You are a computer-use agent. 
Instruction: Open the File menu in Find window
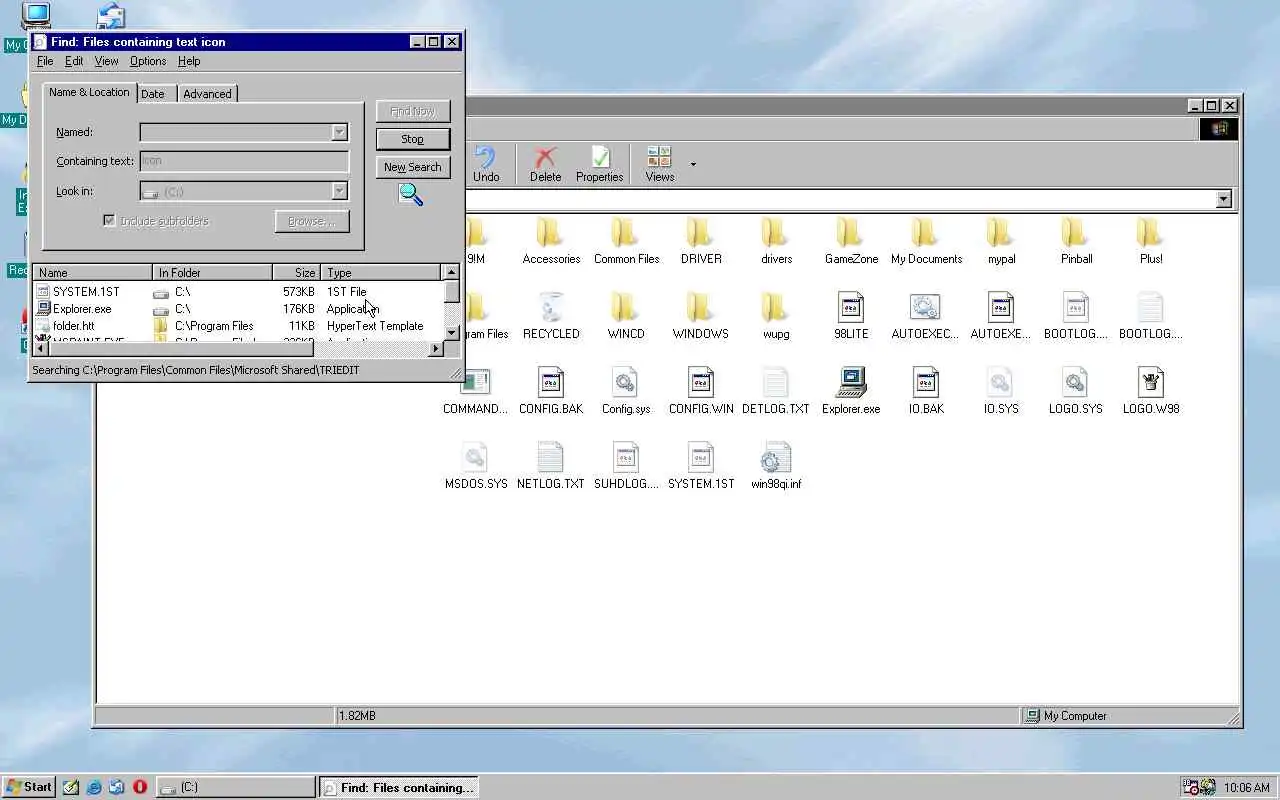[45, 61]
